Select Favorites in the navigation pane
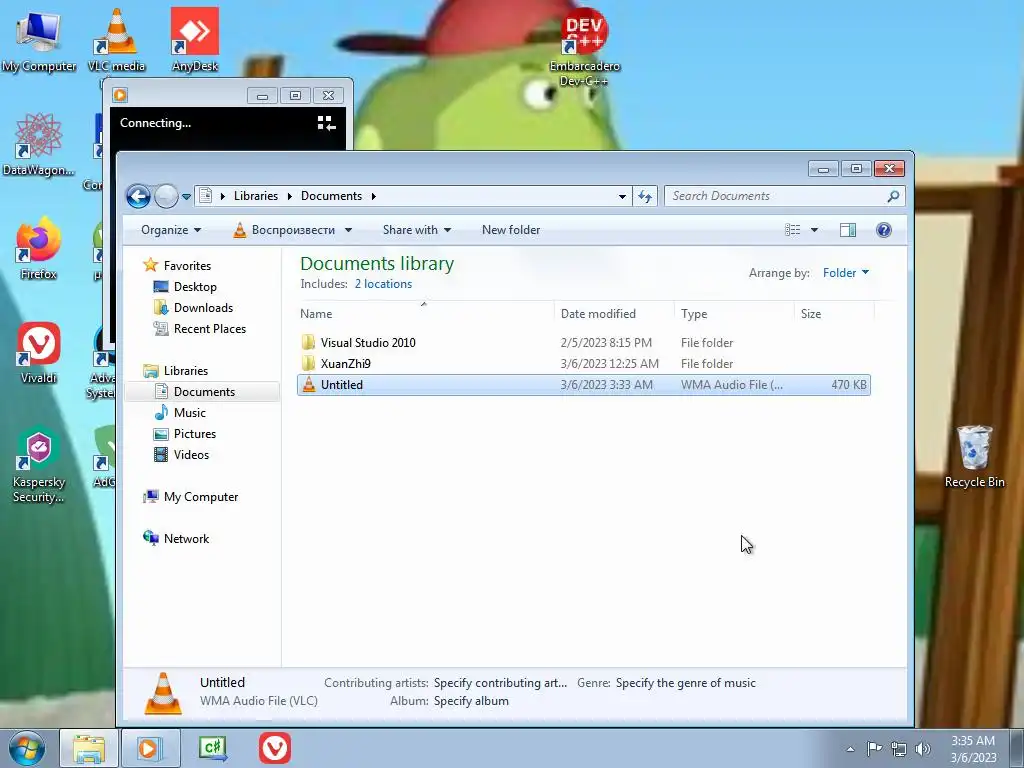 (x=187, y=266)
